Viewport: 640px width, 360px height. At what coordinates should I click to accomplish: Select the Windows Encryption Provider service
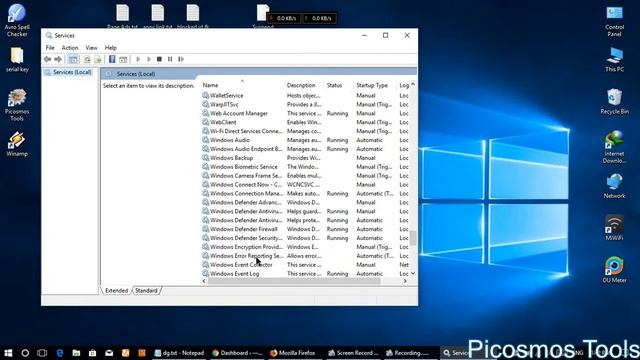305,247
